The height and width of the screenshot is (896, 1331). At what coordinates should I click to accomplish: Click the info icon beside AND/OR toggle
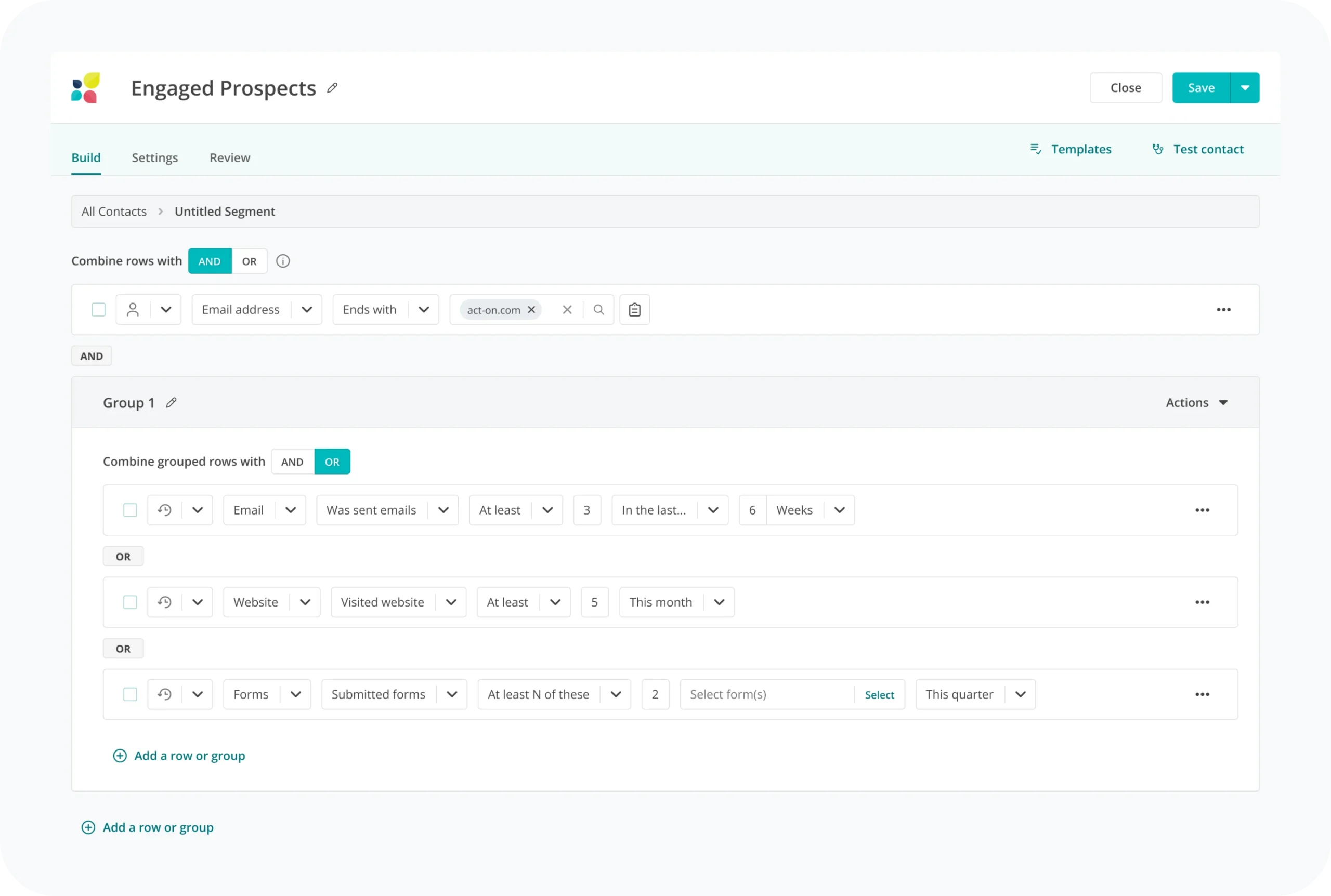point(283,261)
